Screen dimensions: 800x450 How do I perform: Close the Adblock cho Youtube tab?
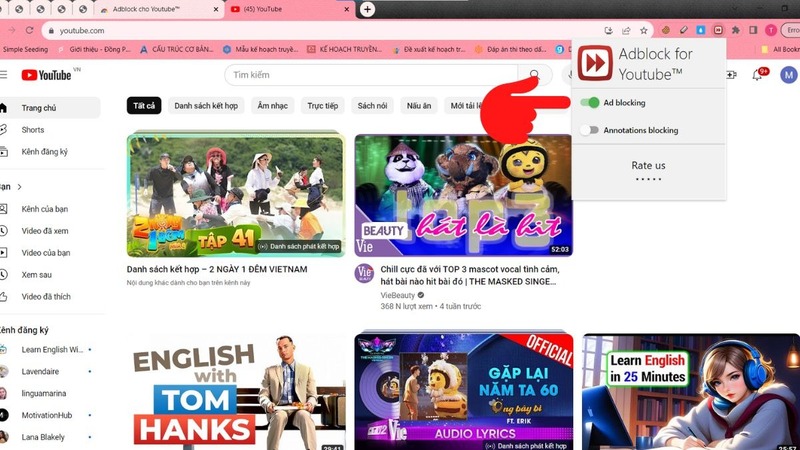215,9
